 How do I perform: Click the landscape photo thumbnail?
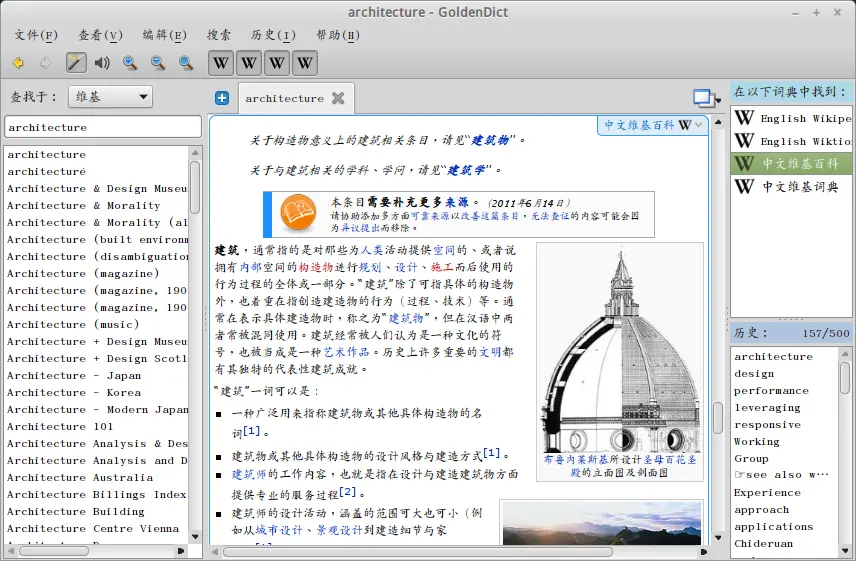click(602, 524)
